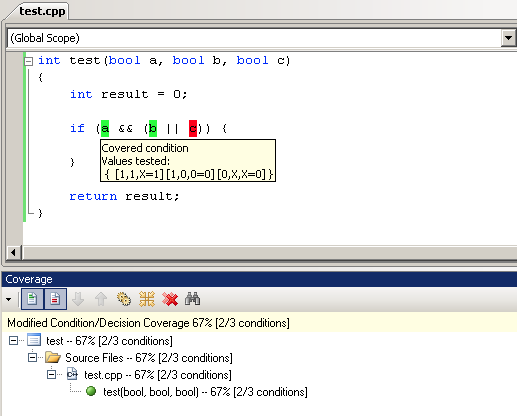Click the green highlighted condition b
The image size is (517, 416).
click(153, 128)
